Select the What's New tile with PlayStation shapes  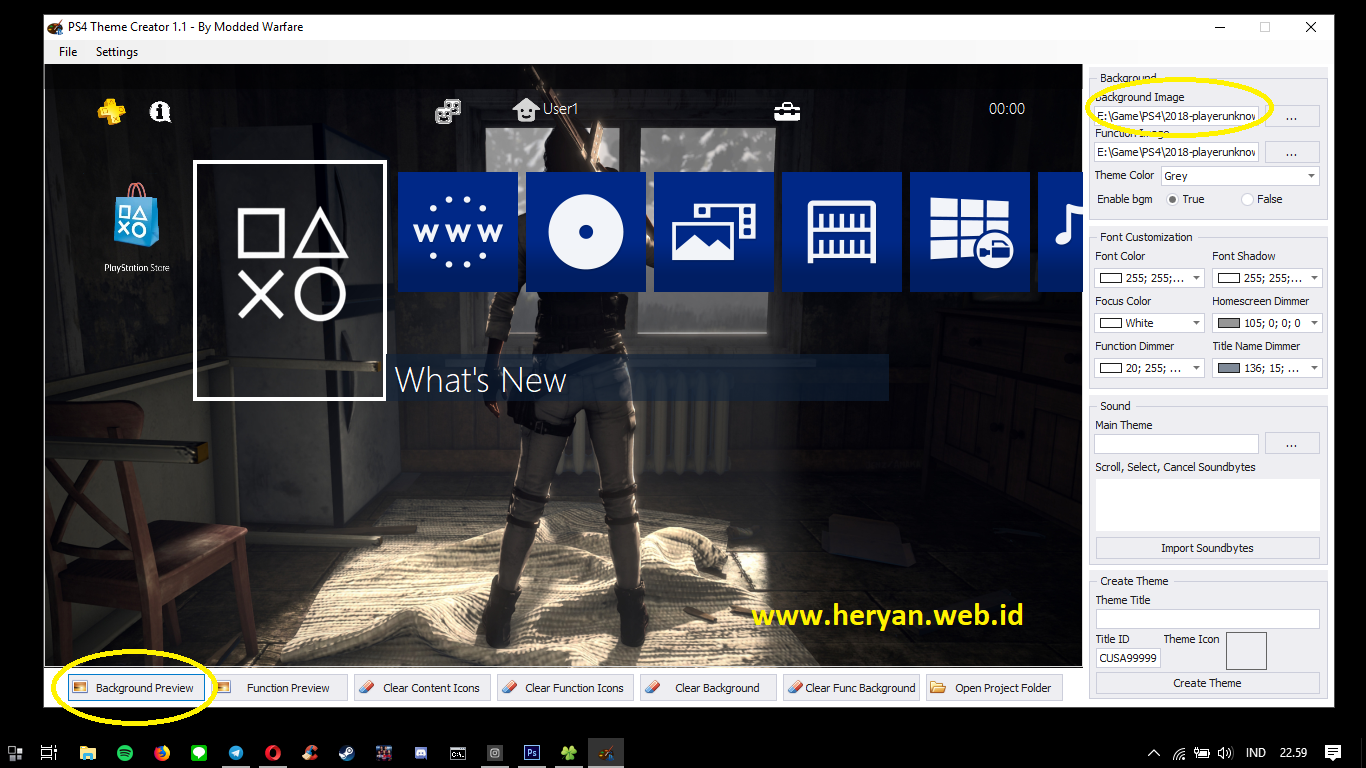pos(290,280)
